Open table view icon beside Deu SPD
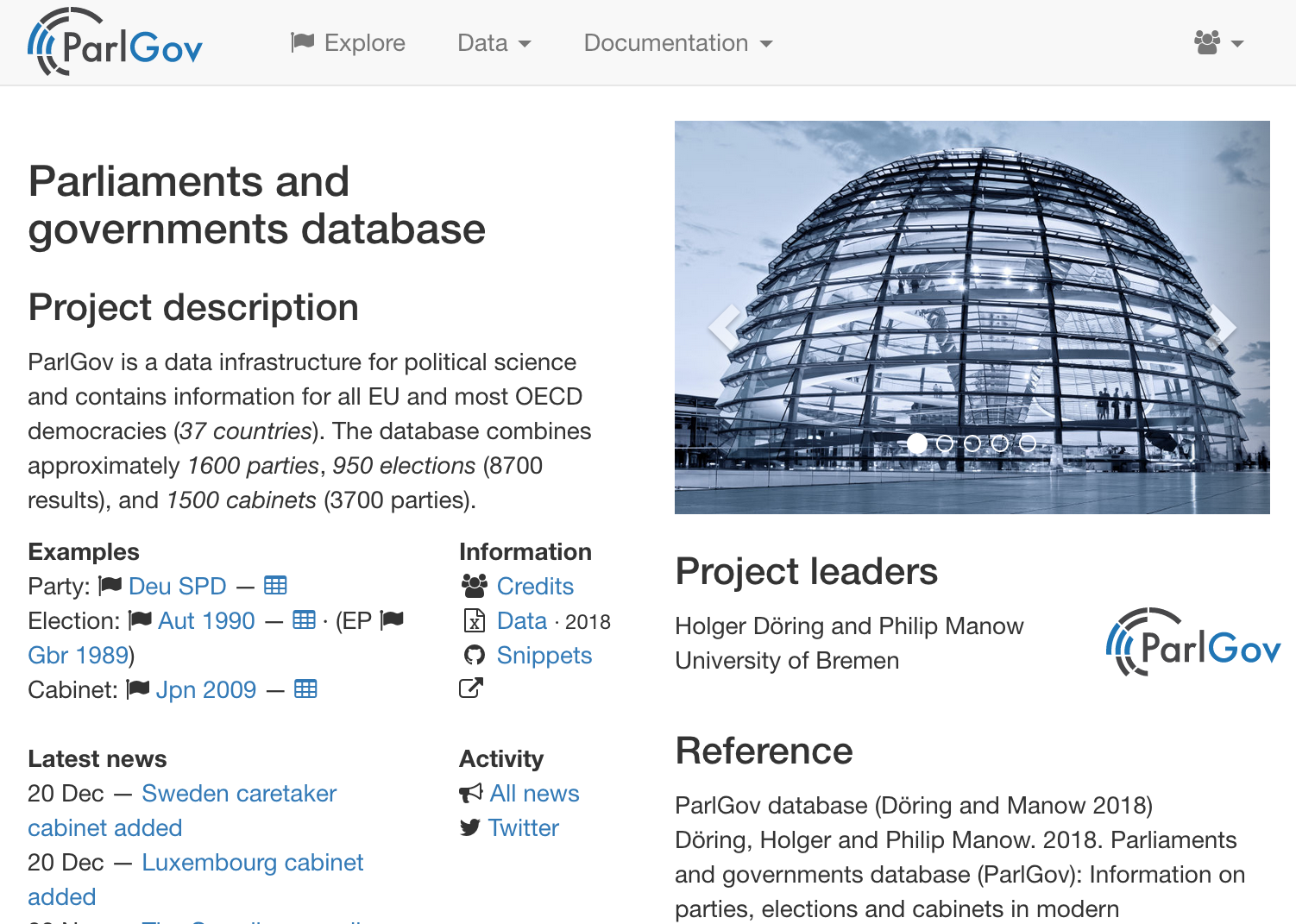Screen dimensions: 1296x924 click(275, 585)
